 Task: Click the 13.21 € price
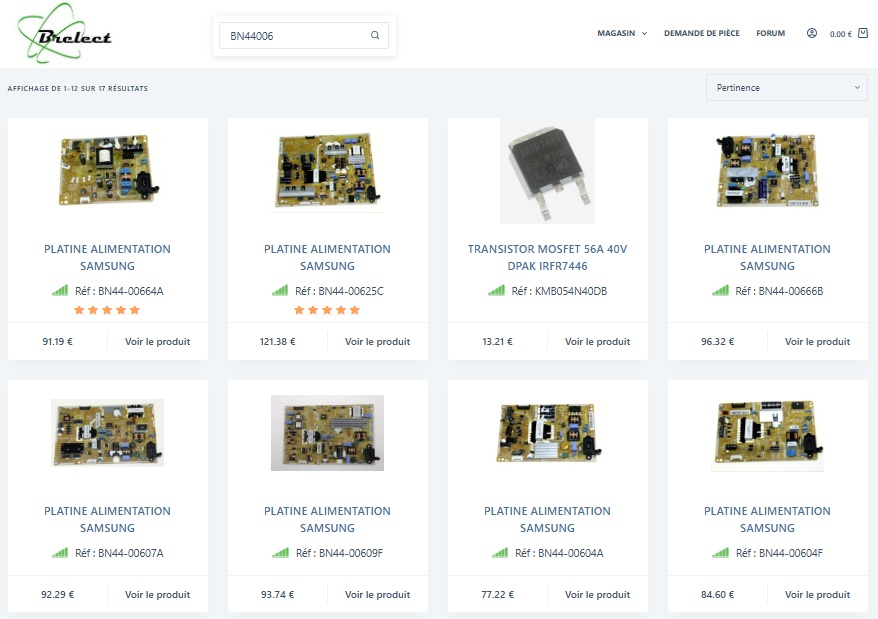(497, 341)
